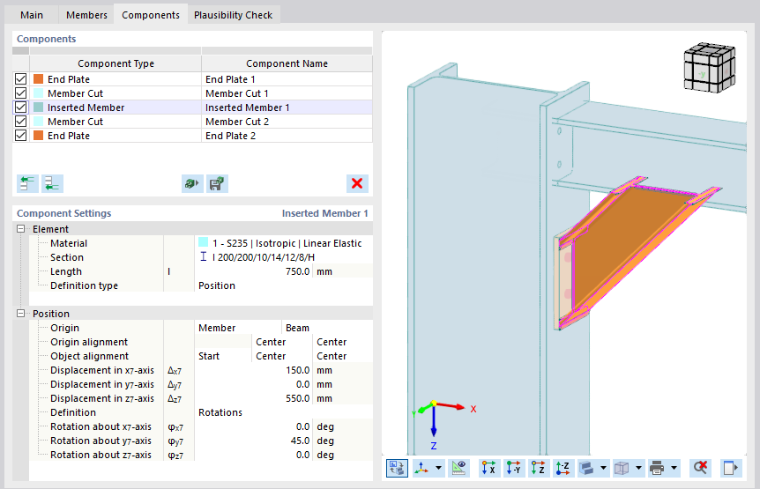
Task: Edit Displacement in z7-axis value 550.0
Action: (x=253, y=398)
